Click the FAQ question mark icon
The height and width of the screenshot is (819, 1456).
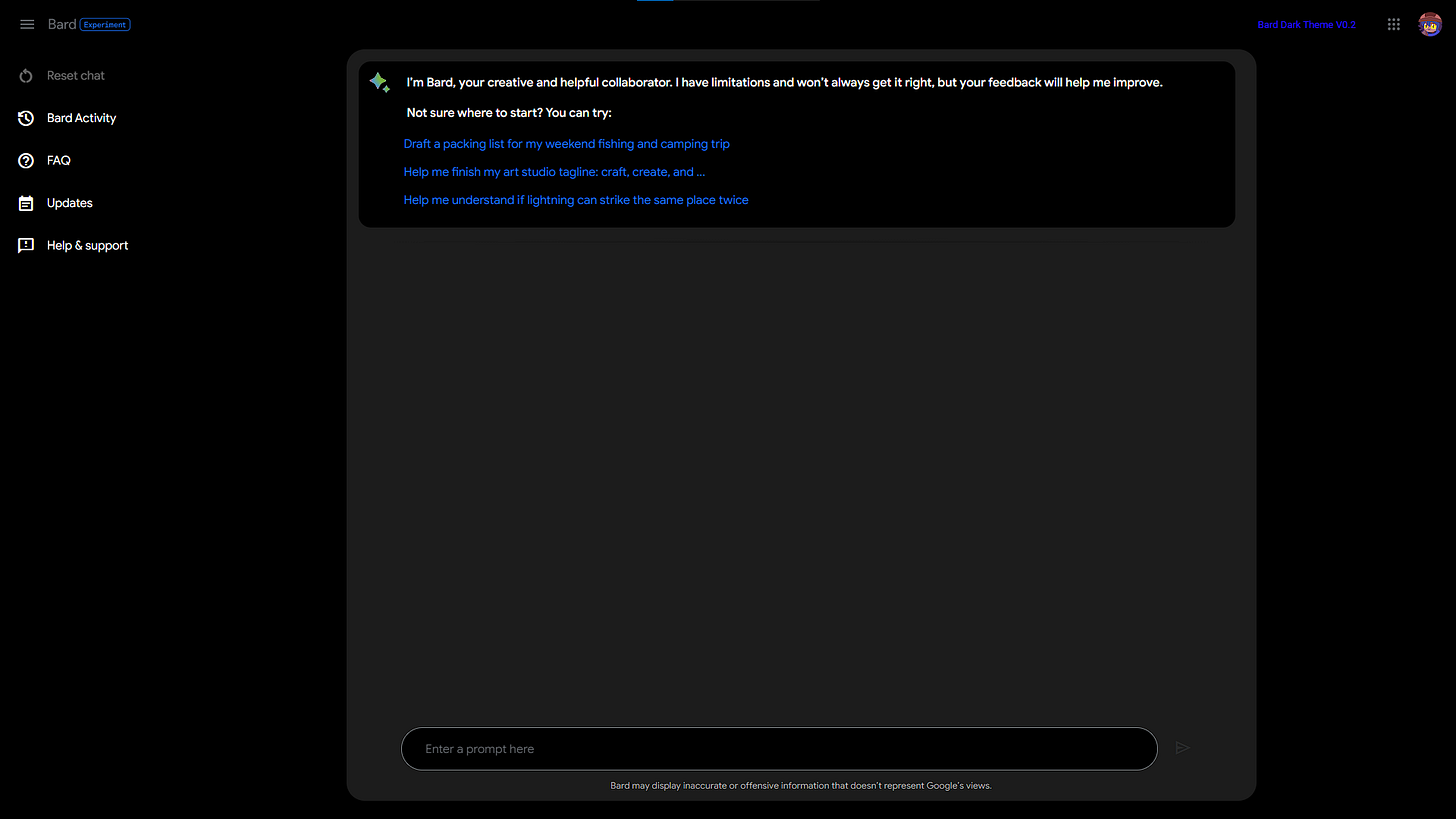coord(27,160)
